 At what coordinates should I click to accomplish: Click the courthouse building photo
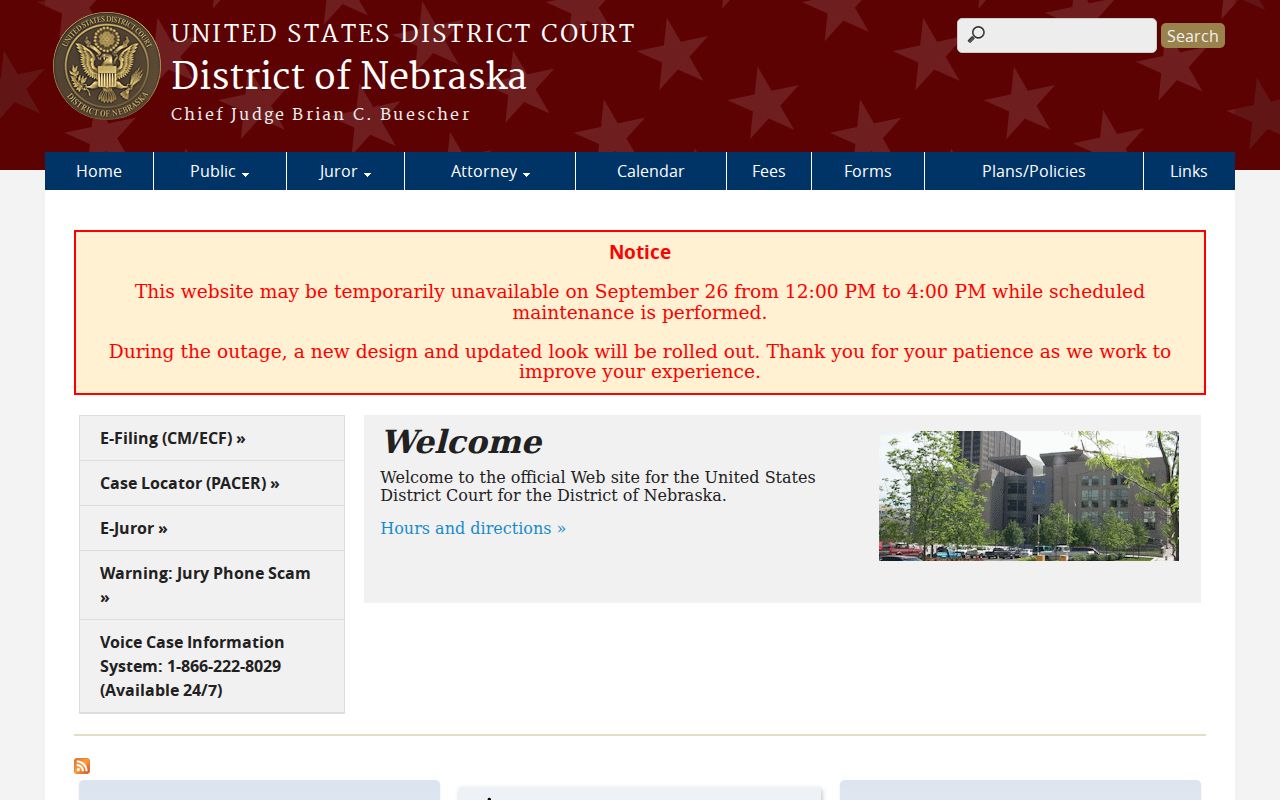coord(1029,496)
